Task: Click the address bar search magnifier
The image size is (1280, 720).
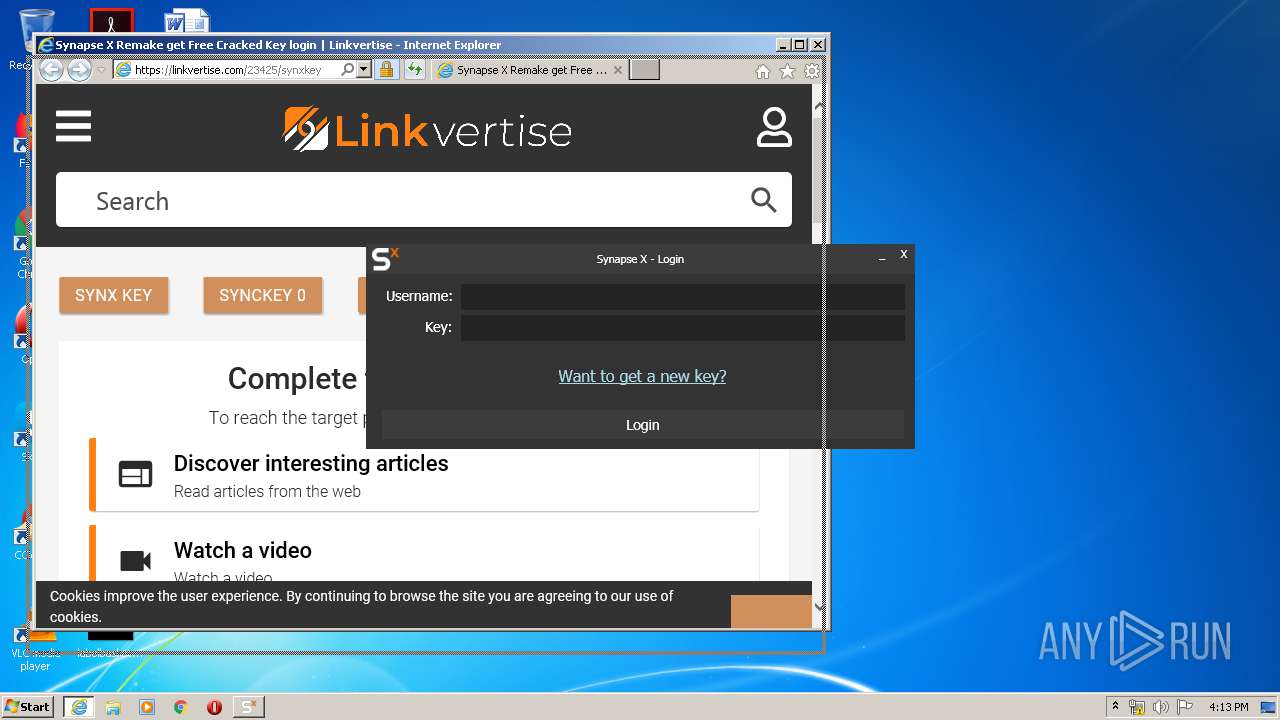Action: click(347, 70)
